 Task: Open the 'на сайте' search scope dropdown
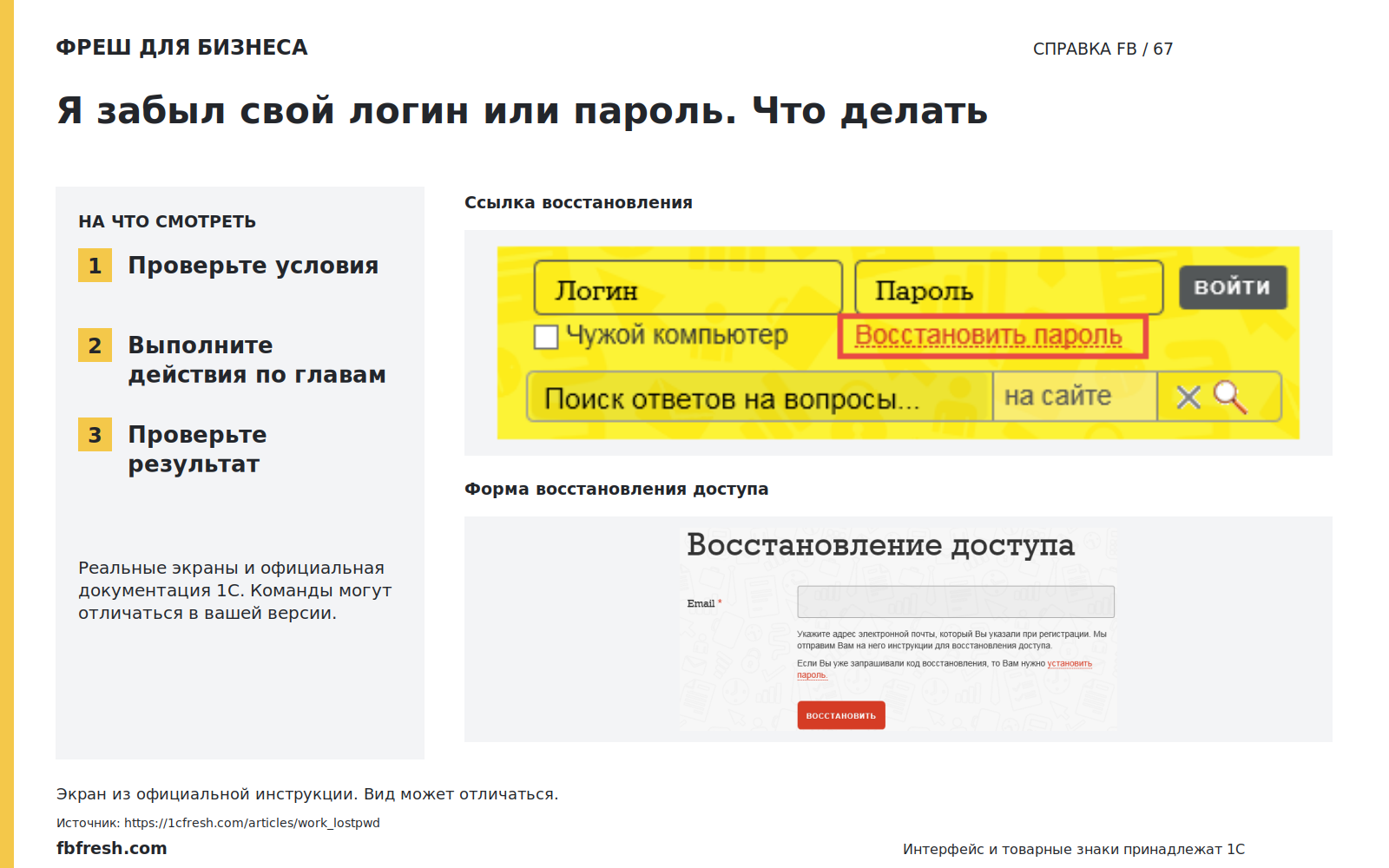(1075, 397)
